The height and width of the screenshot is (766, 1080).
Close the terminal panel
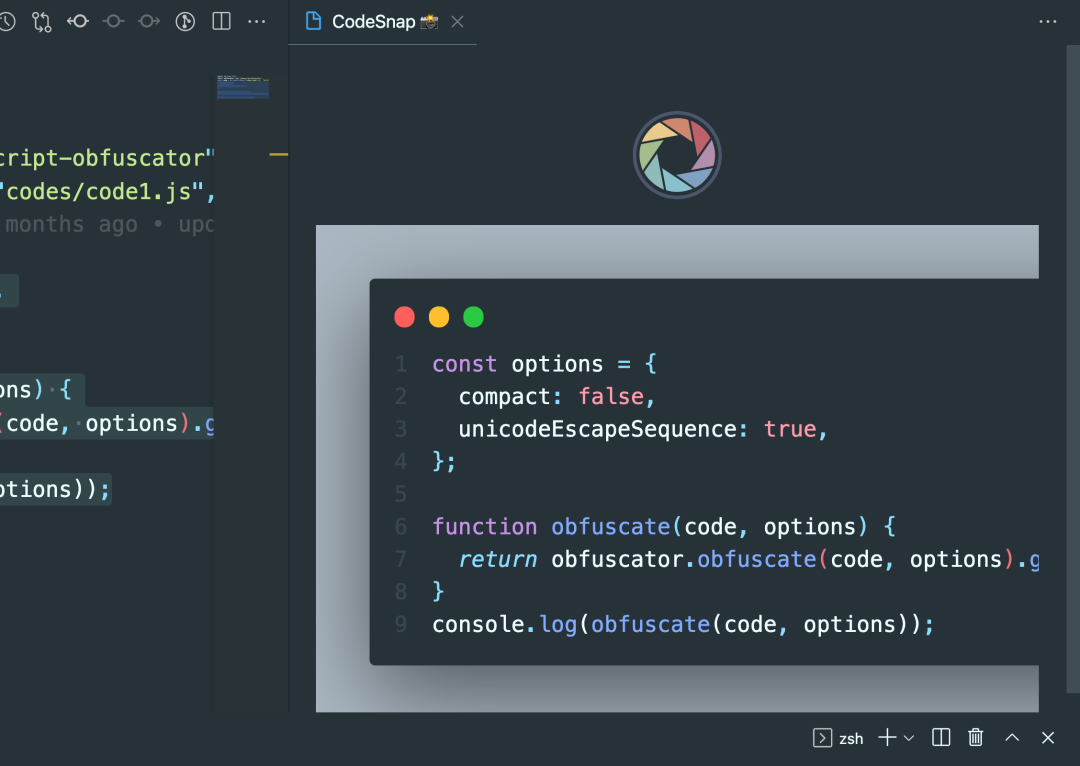pyautogui.click(x=1048, y=738)
